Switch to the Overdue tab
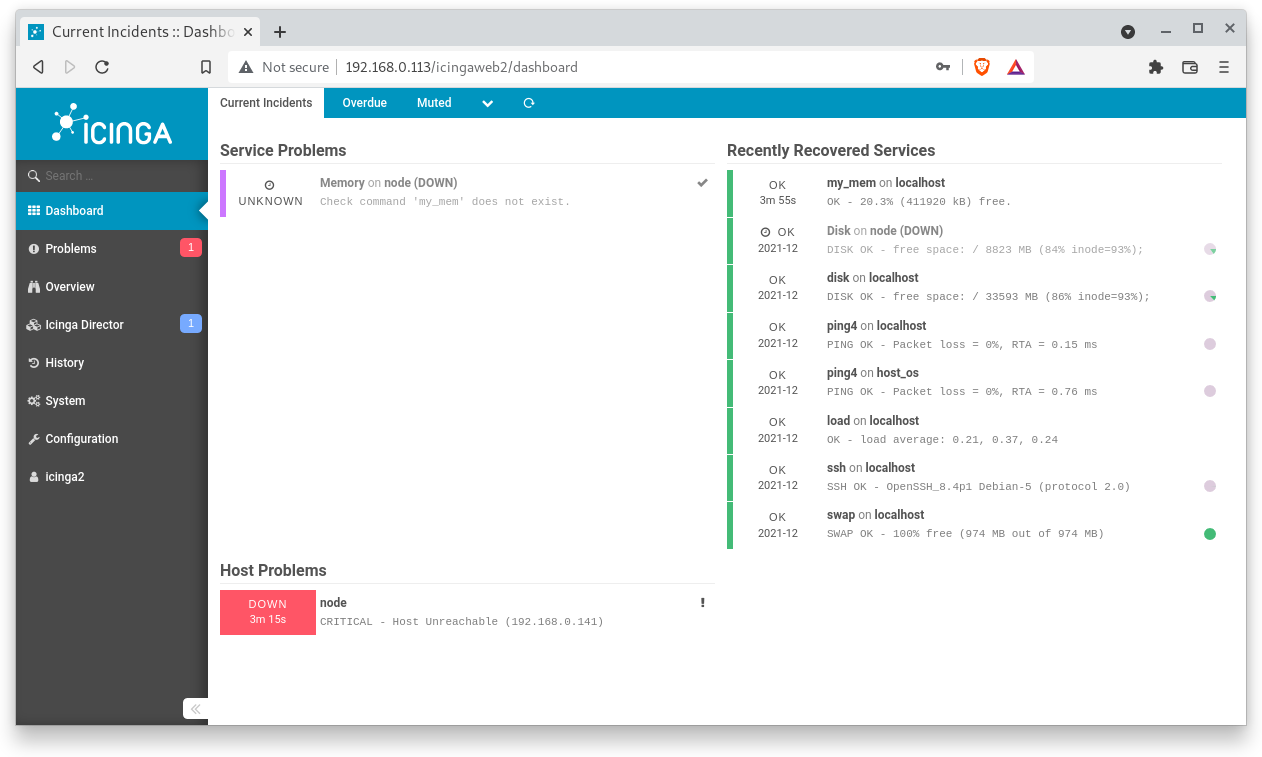The width and height of the screenshot is (1262, 757). pyautogui.click(x=364, y=103)
